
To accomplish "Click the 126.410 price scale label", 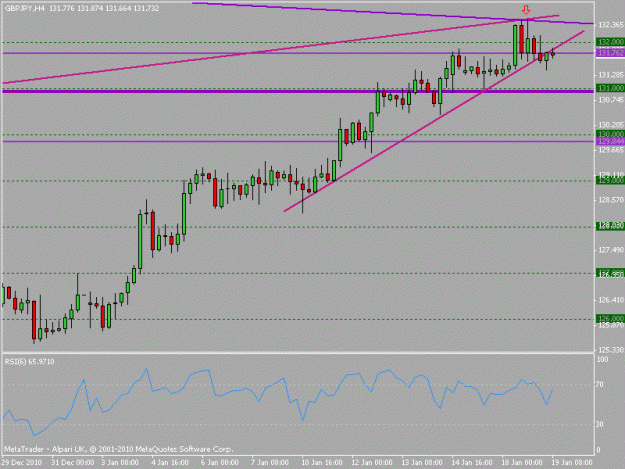I will pos(611,300).
